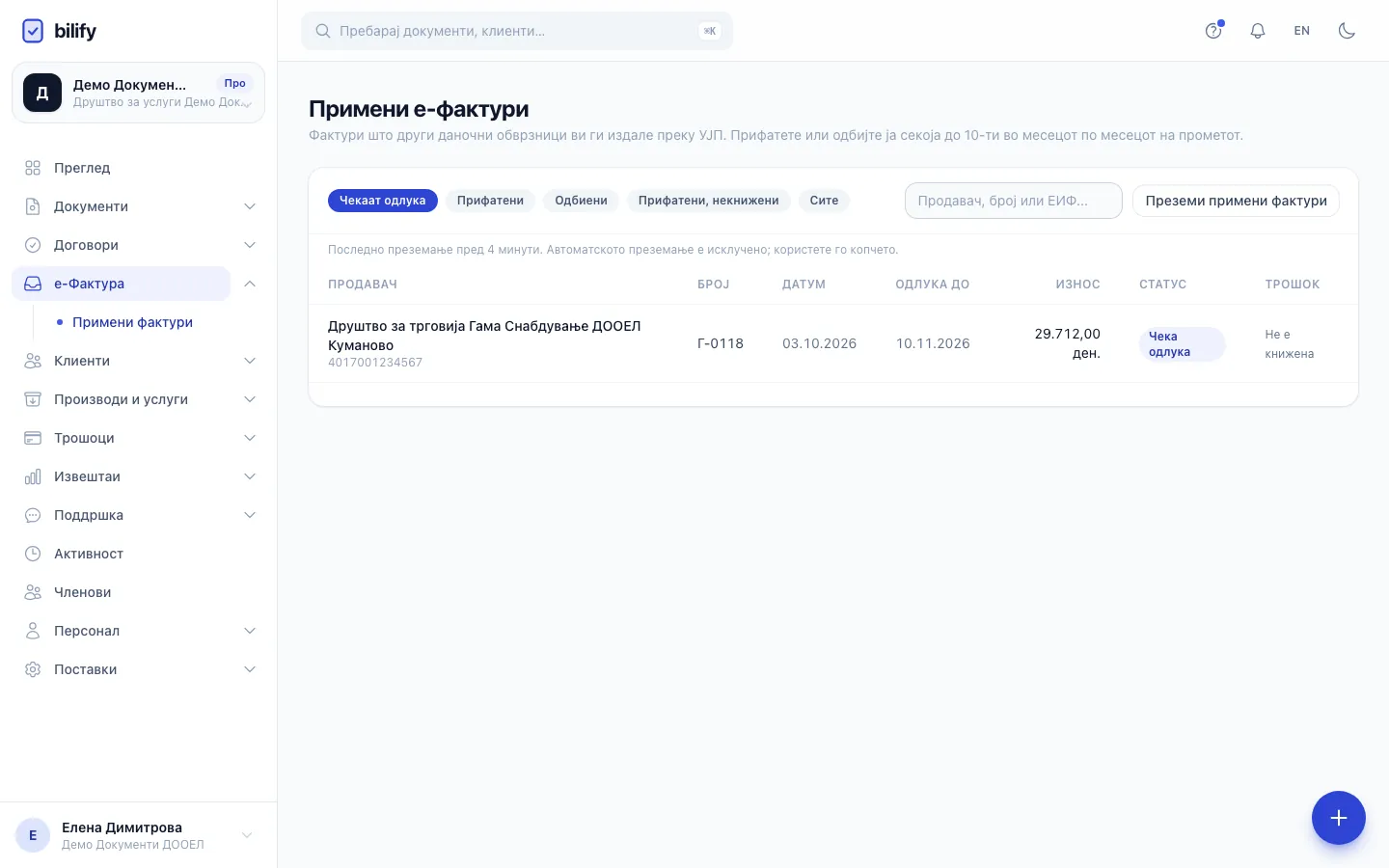
Task: Switch to dark mode with moon icon
Action: (x=1347, y=31)
